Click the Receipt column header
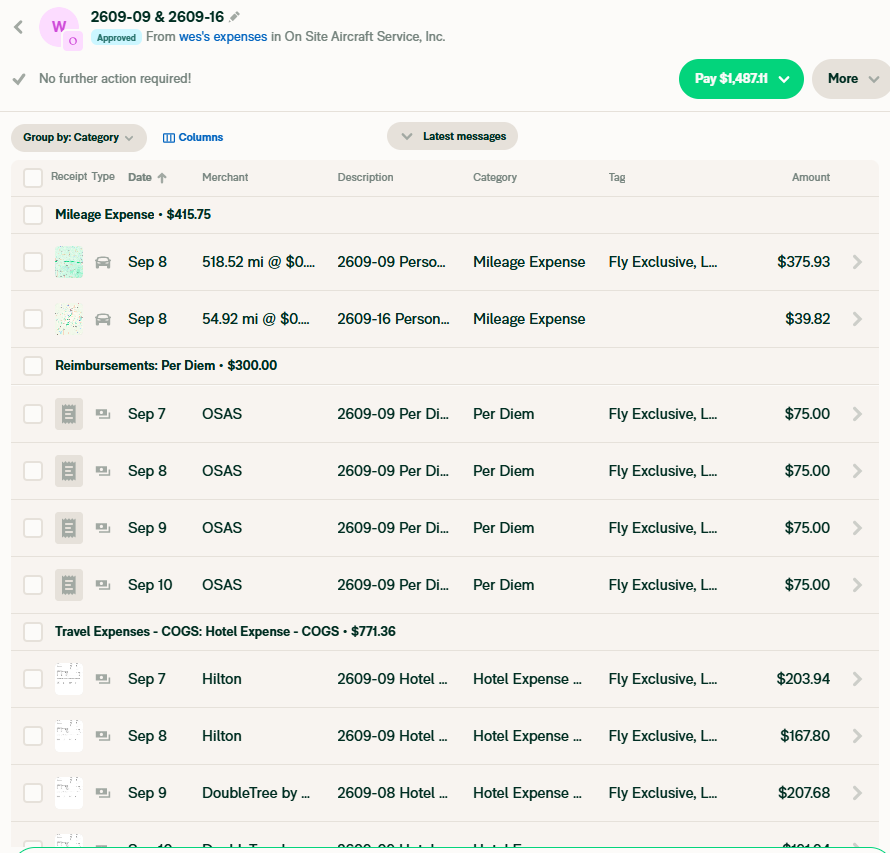This screenshot has width=890, height=853. (x=69, y=177)
